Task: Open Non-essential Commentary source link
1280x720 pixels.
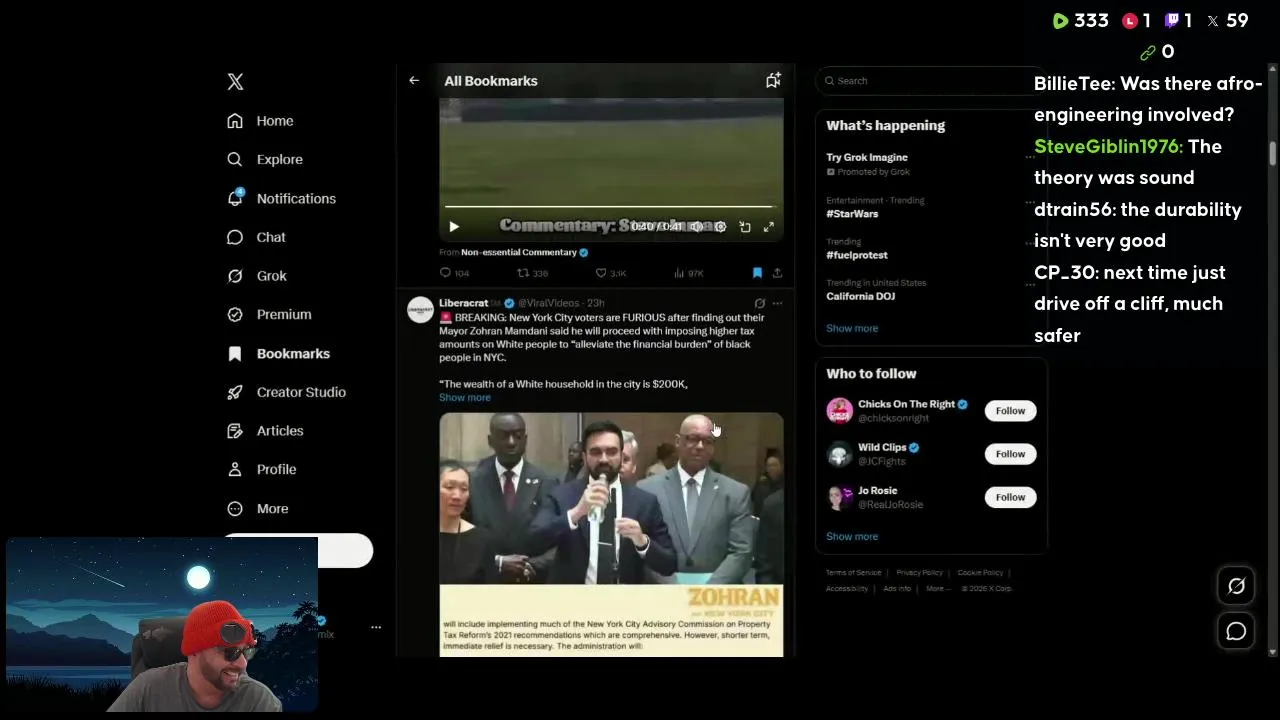Action: (x=519, y=253)
